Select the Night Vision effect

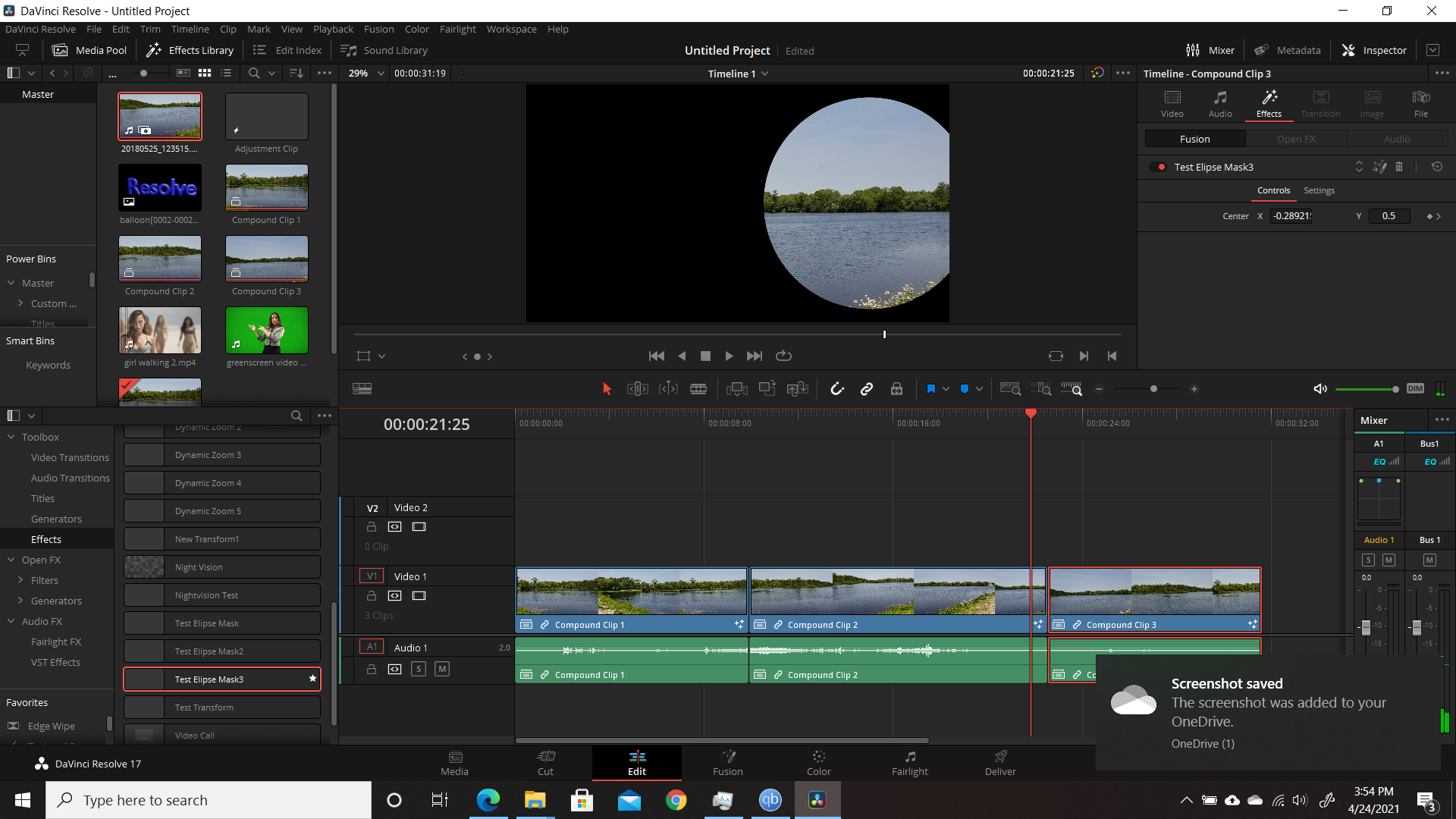click(x=222, y=567)
